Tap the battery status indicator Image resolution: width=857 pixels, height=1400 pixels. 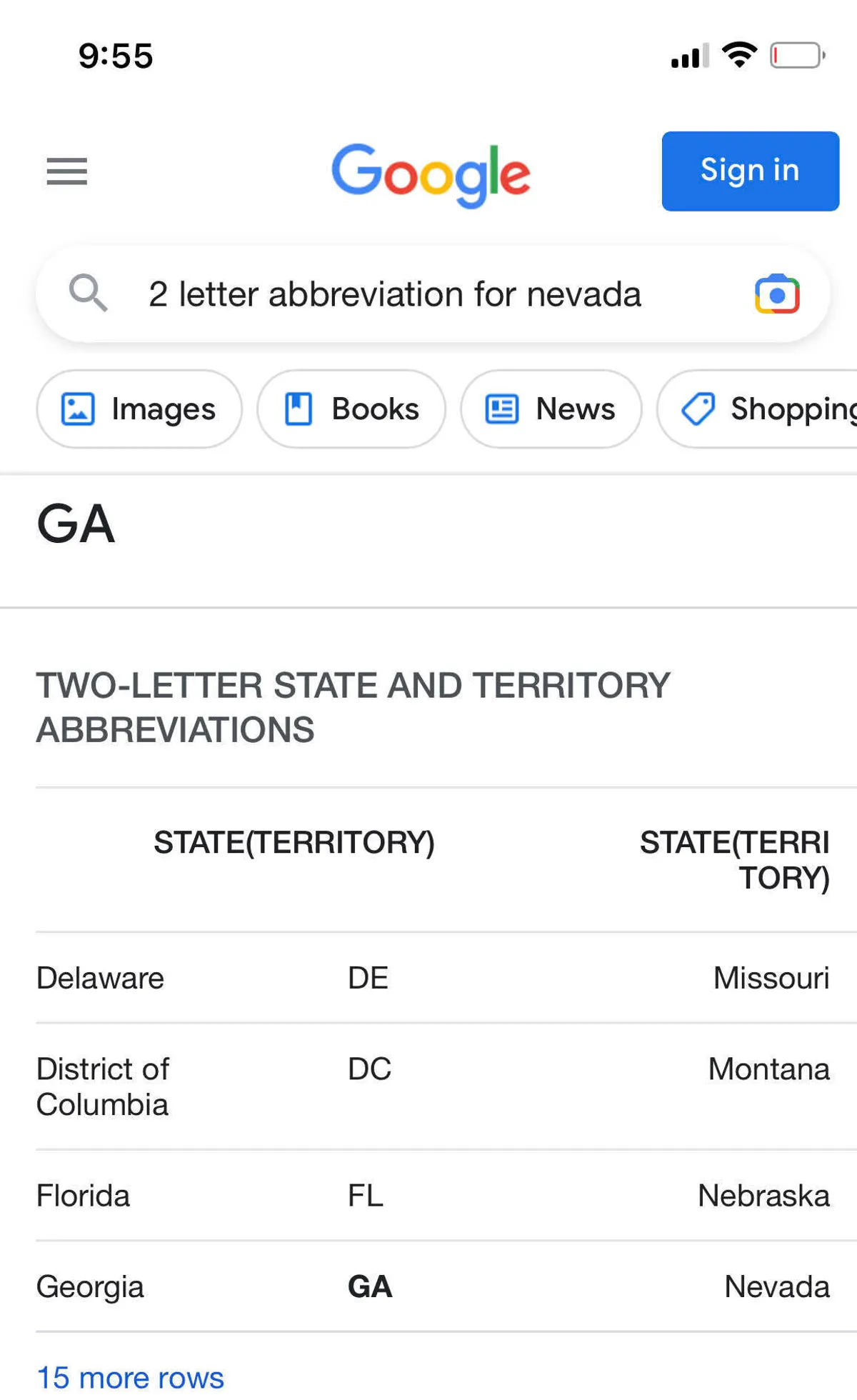797,55
